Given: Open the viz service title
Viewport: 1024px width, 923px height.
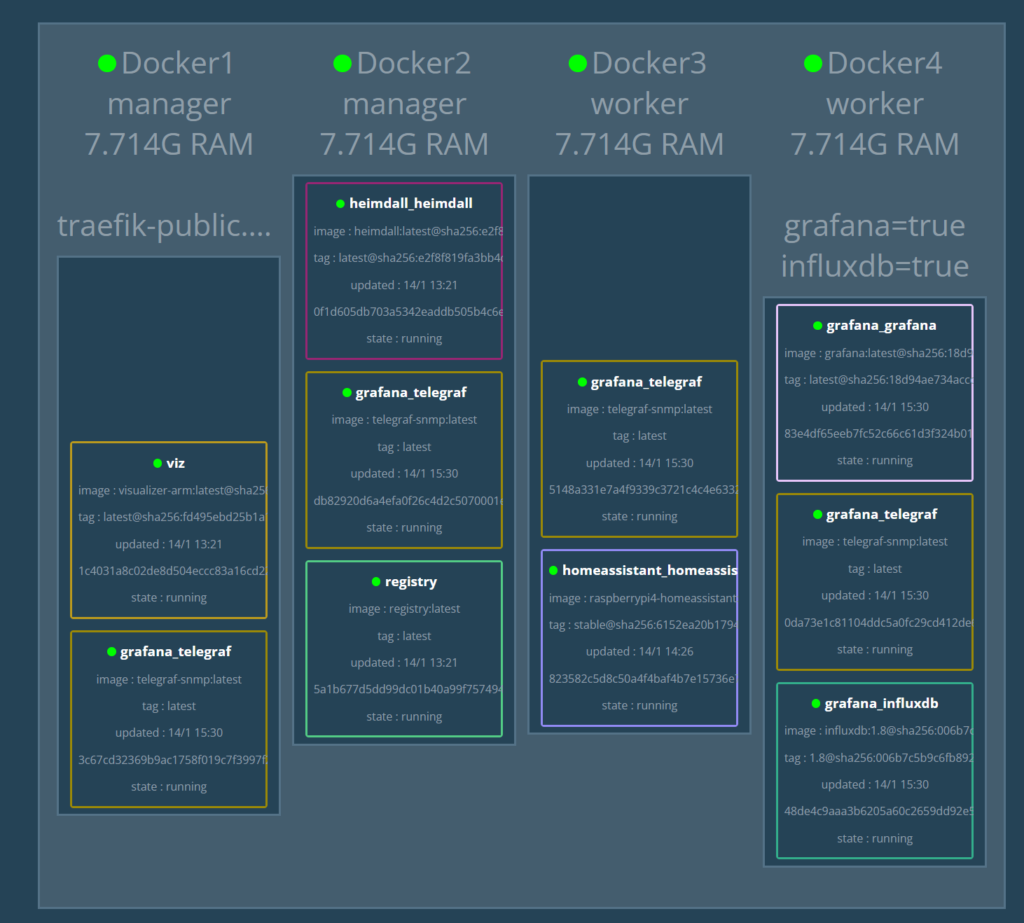Looking at the screenshot, I should [176, 463].
